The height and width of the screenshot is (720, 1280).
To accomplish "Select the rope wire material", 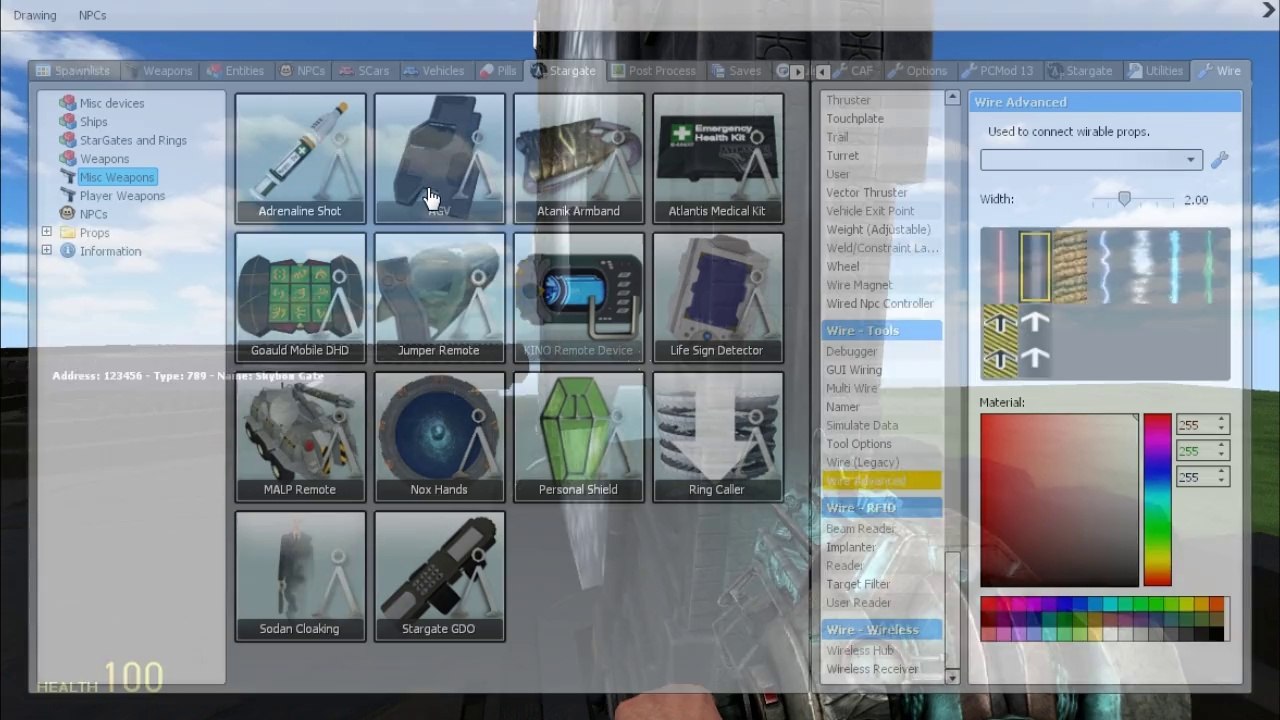I will tap(1070, 267).
